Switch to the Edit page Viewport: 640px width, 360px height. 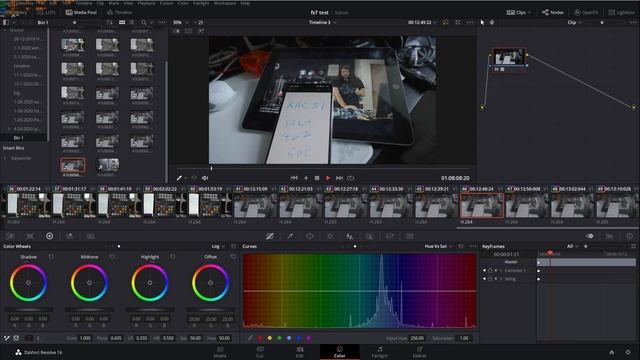[300, 352]
